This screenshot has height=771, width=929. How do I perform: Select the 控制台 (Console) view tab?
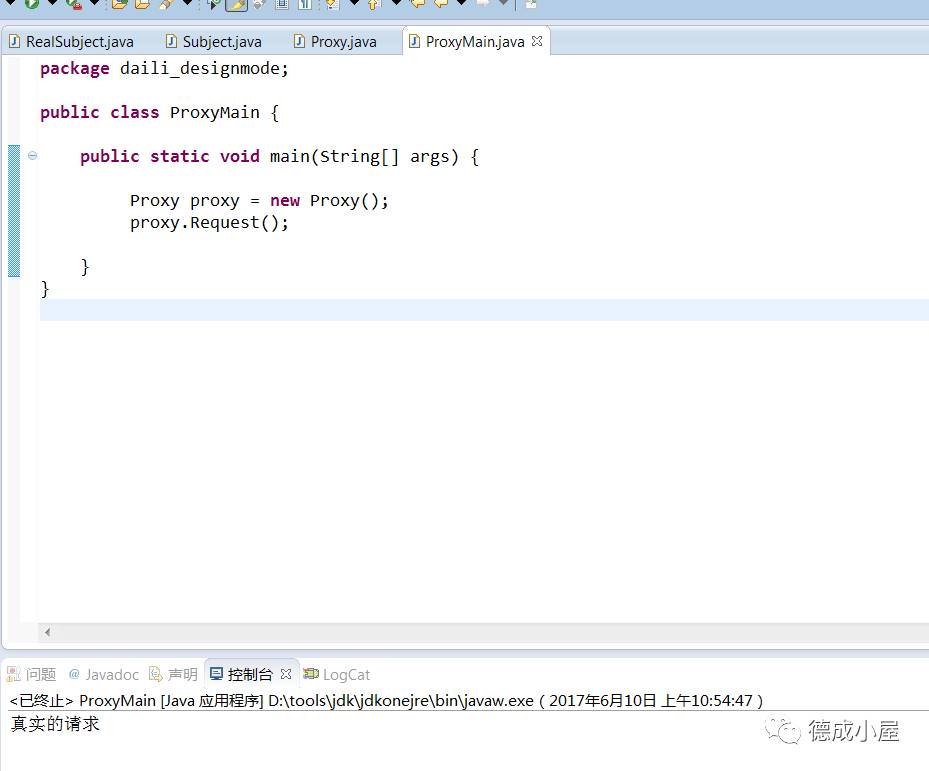[249, 674]
